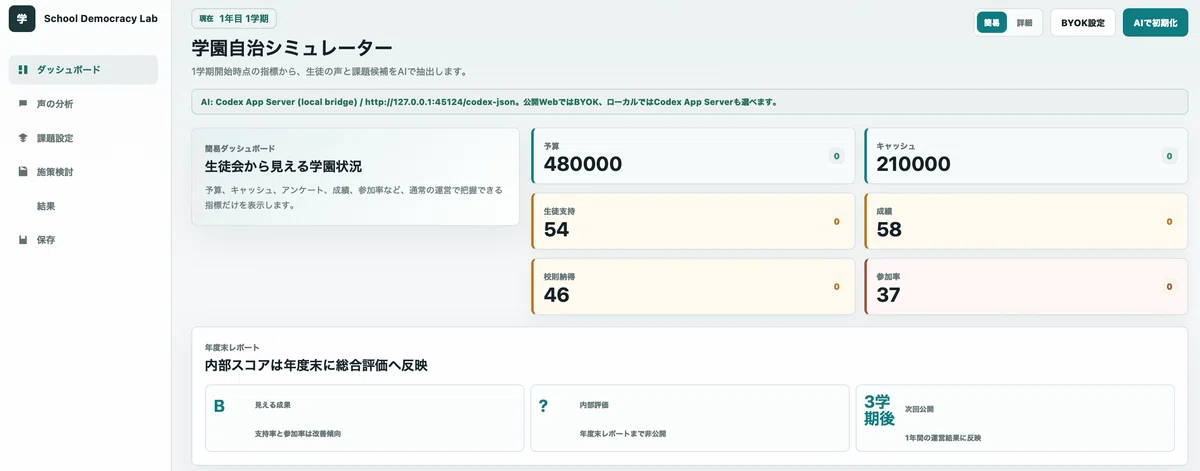This screenshot has height=471, width=1200.
Task: Select the 参加率 value 37
Action: tap(888, 295)
